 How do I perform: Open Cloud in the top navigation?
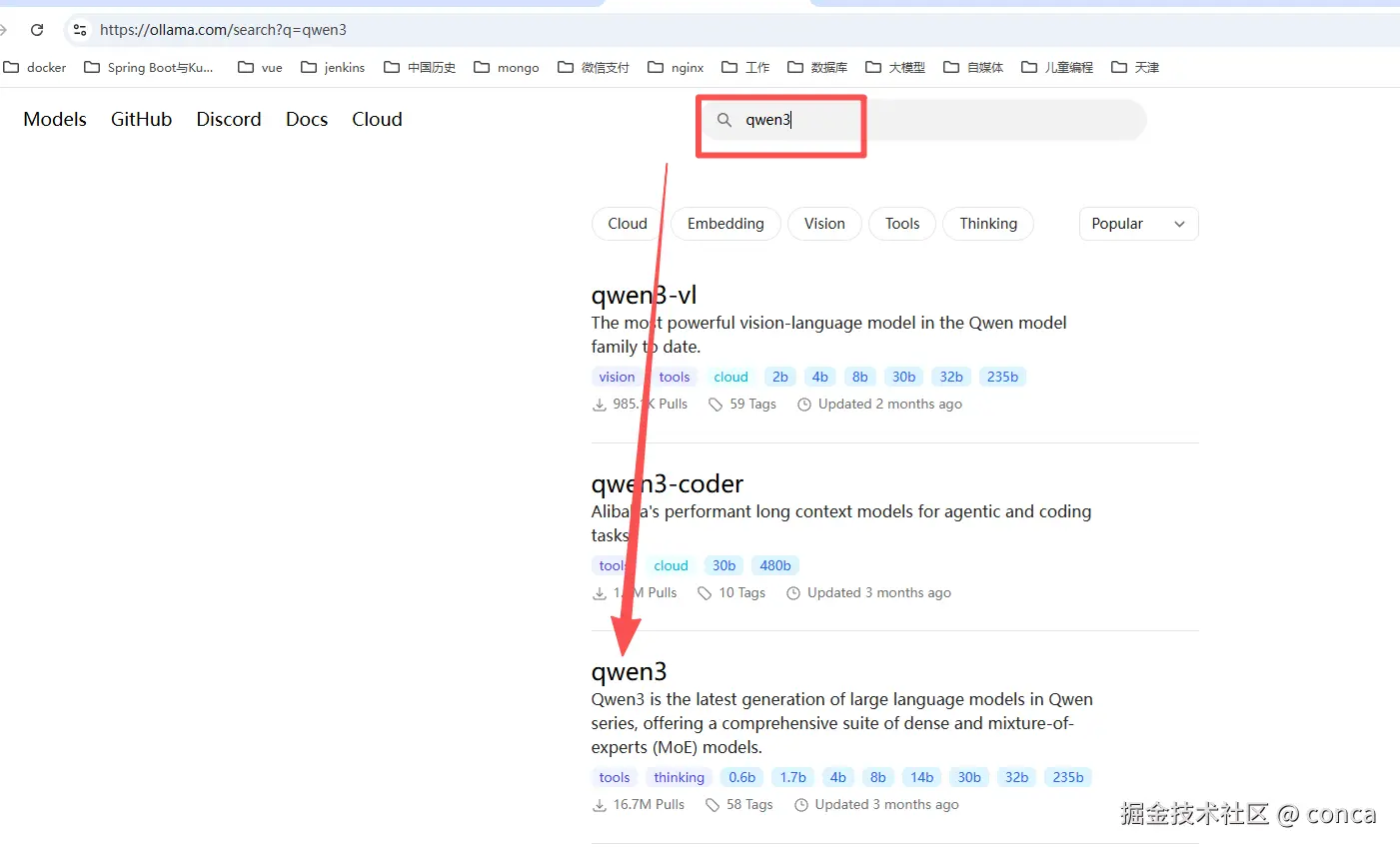pyautogui.click(x=377, y=119)
